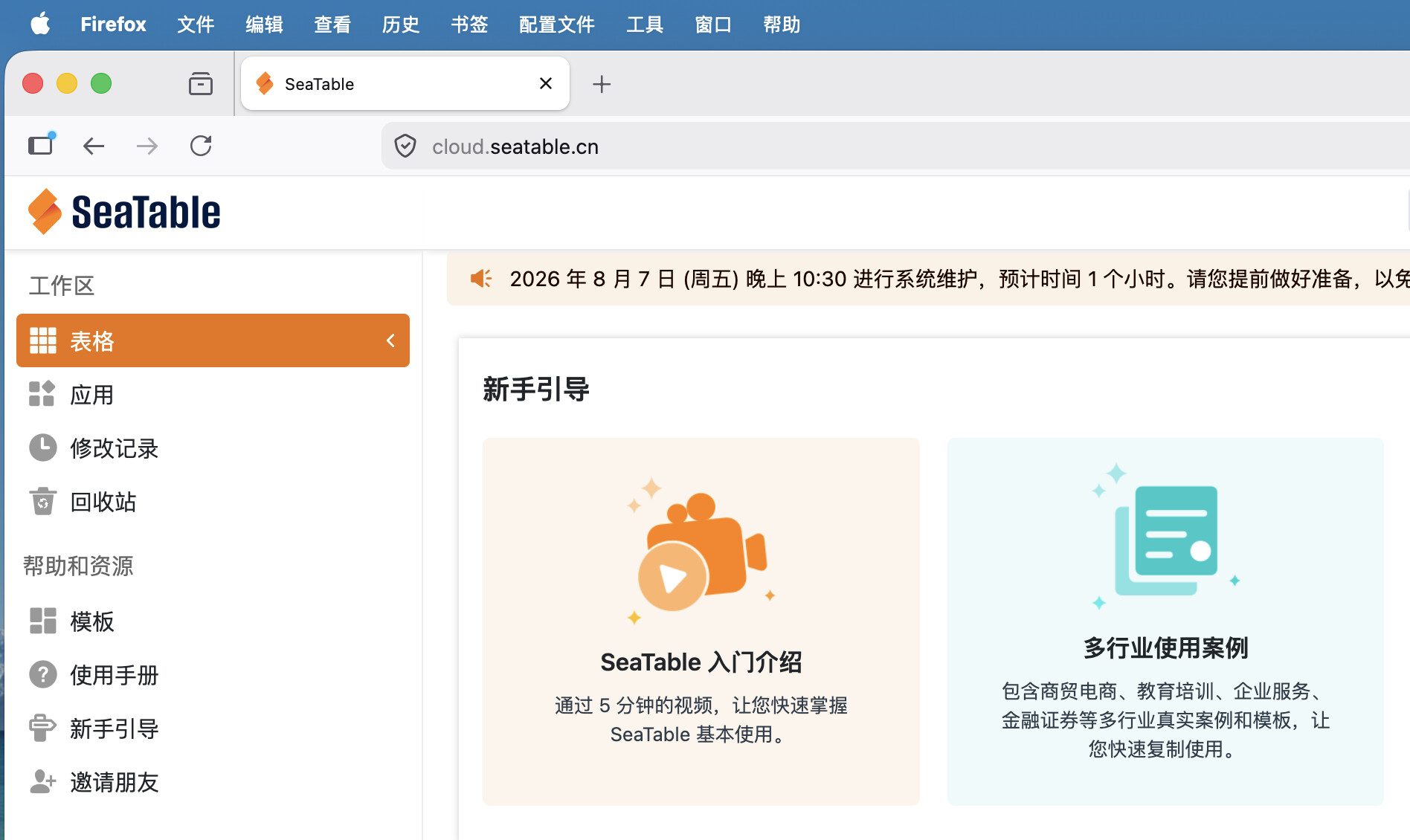1410x840 pixels.
Task: Click the 新手引导 signpost icon
Action: [42, 728]
